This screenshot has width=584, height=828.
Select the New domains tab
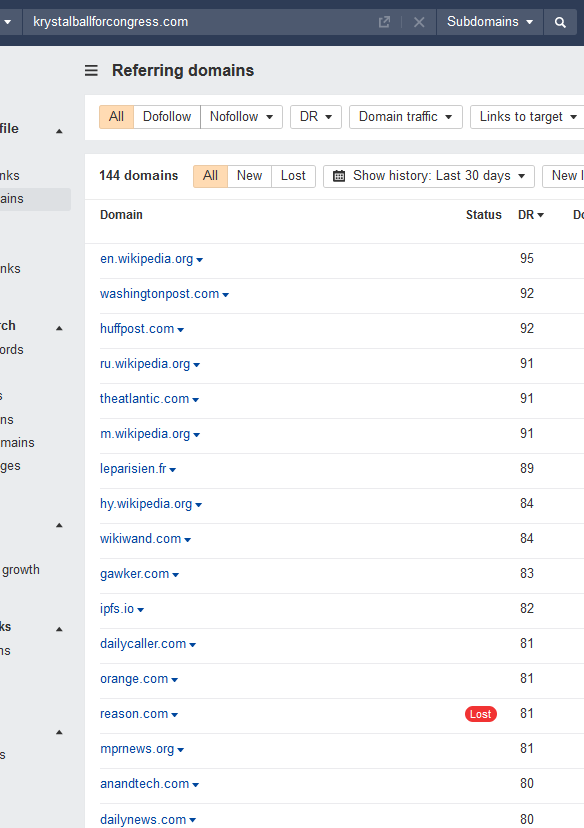click(x=249, y=176)
